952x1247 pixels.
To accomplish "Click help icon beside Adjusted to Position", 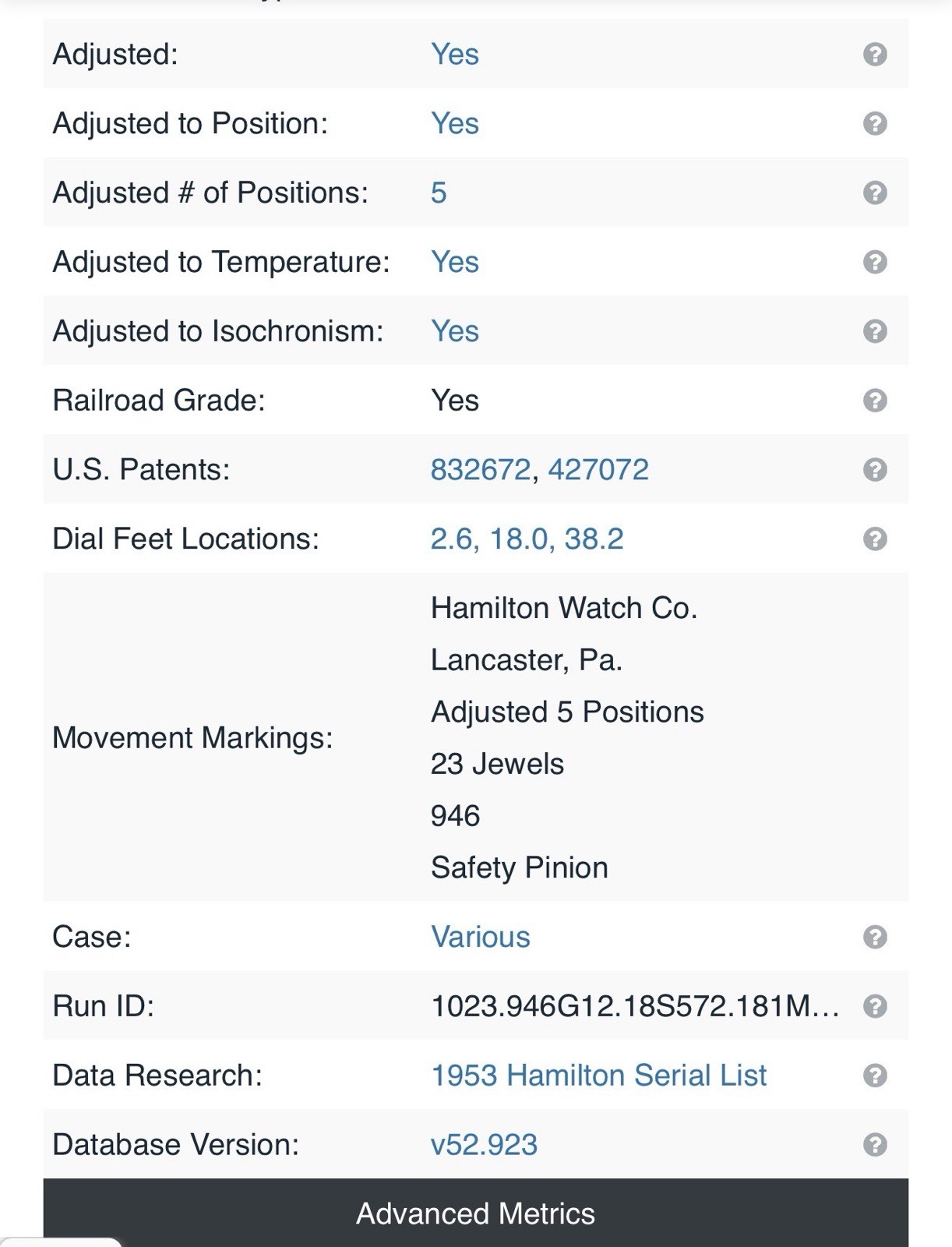I will click(x=875, y=124).
